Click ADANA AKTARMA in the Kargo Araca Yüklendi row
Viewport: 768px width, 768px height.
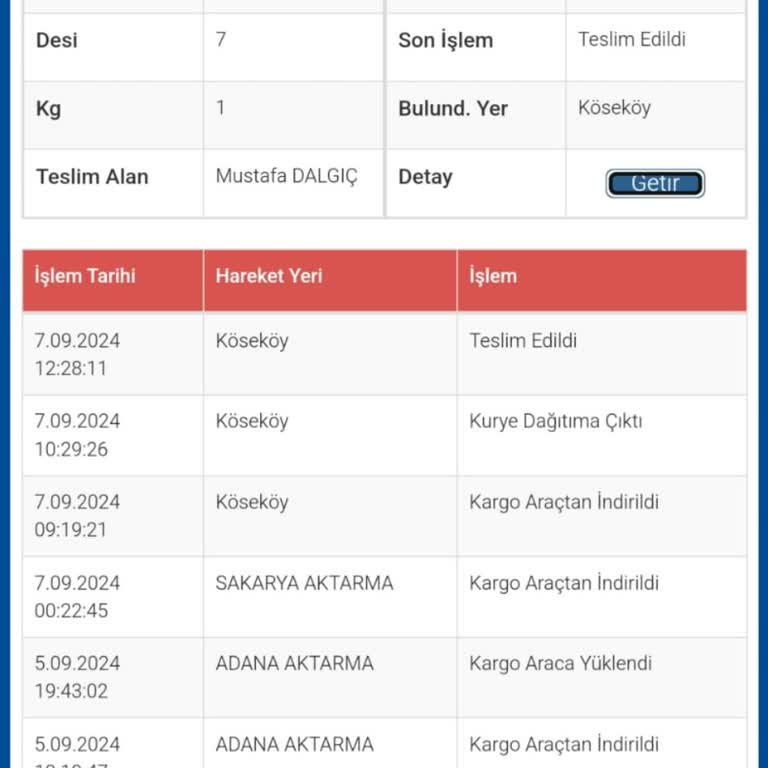294,663
